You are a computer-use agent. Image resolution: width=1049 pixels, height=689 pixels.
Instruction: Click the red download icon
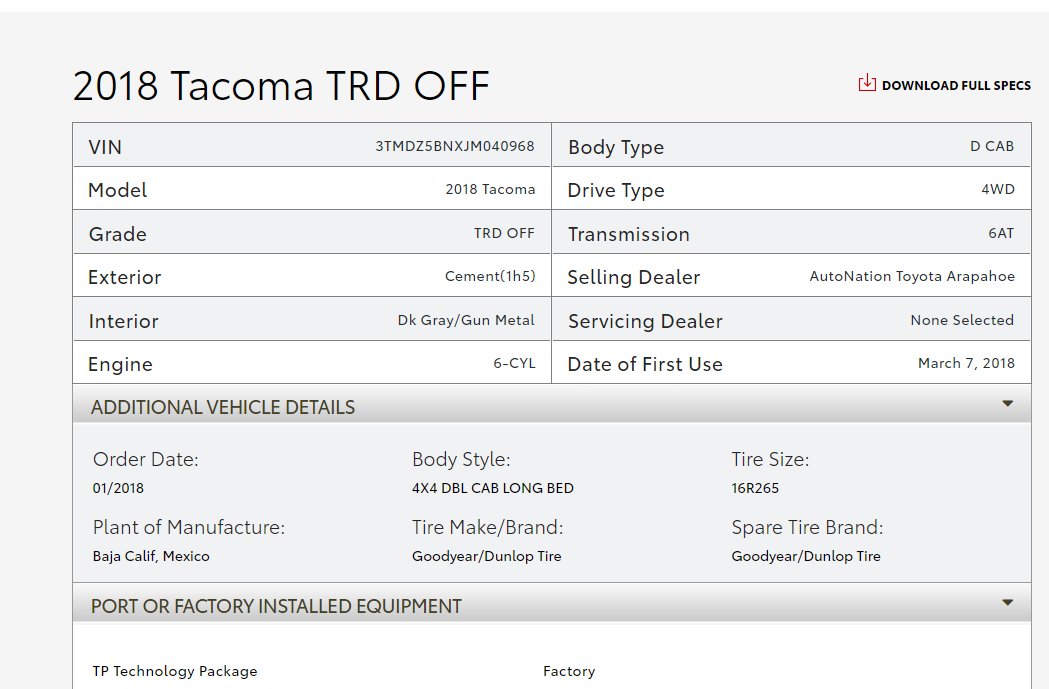867,83
